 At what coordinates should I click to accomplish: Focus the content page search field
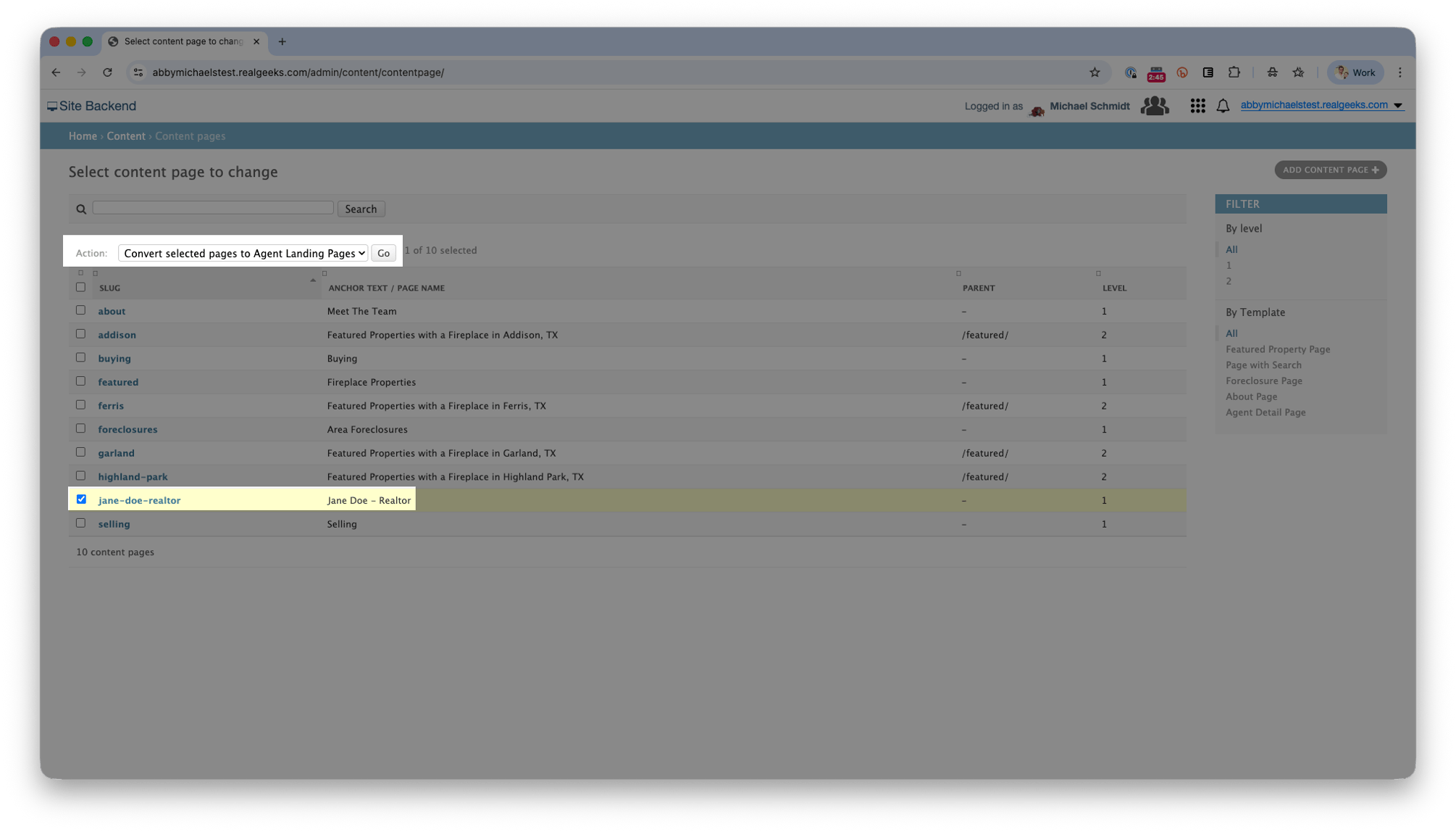pos(213,208)
